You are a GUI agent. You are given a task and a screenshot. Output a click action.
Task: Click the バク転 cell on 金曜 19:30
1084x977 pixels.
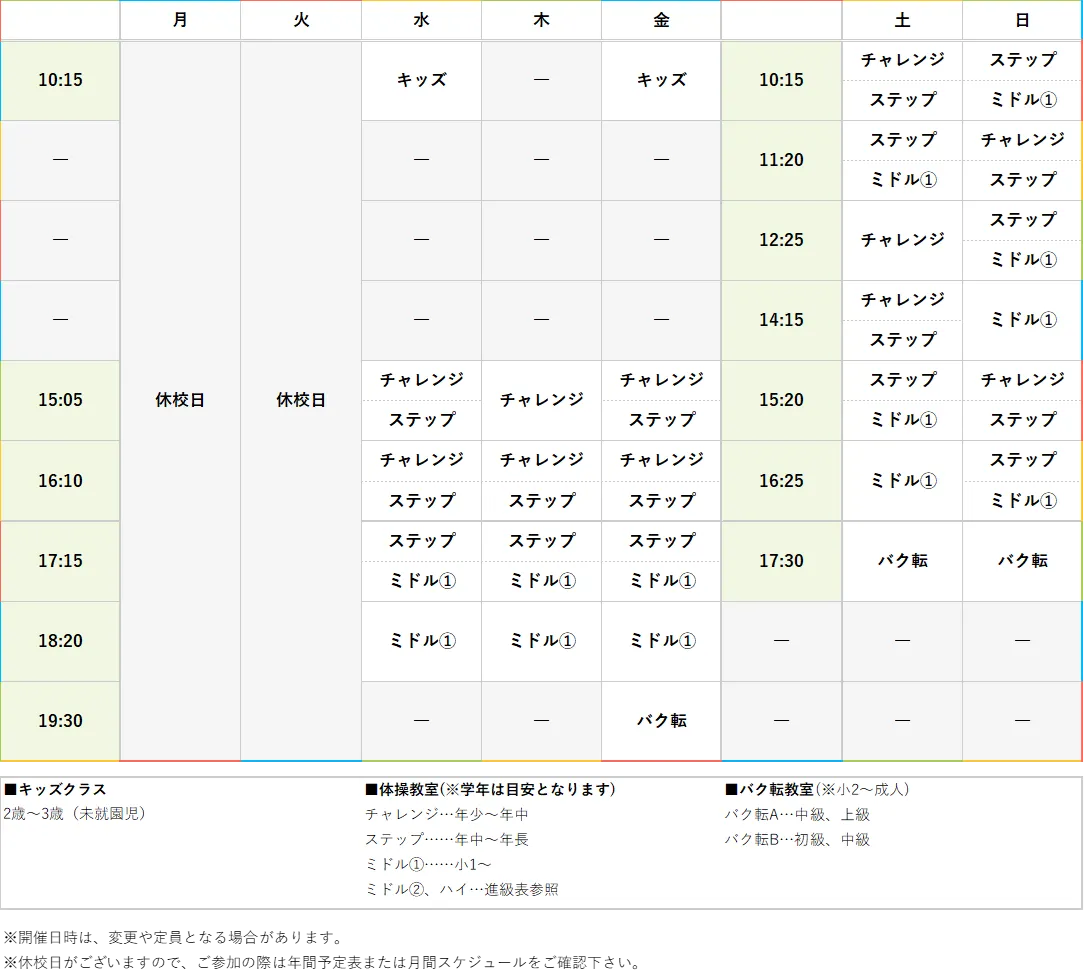pyautogui.click(x=660, y=721)
